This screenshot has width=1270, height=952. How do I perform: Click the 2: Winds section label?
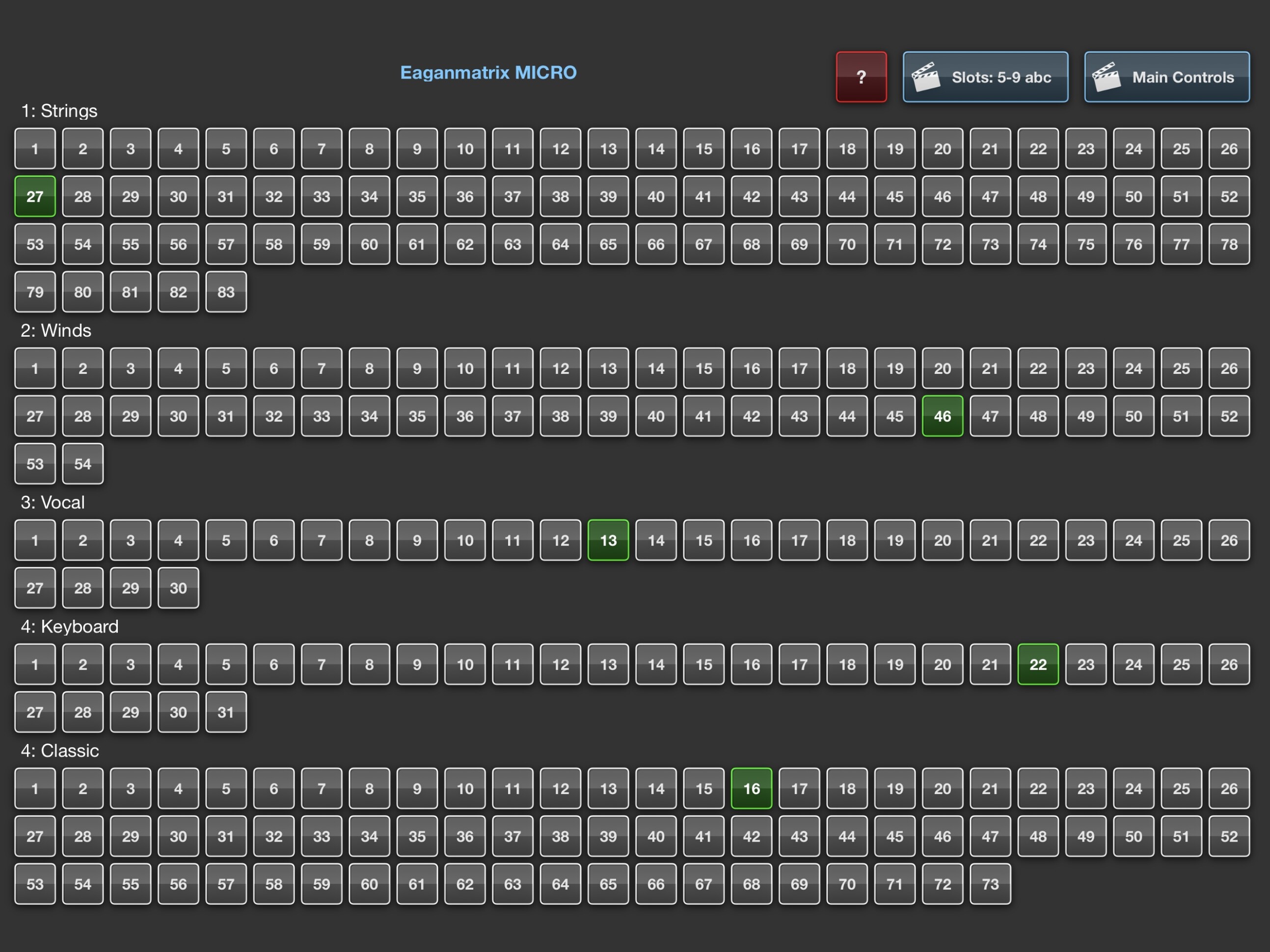(x=55, y=330)
